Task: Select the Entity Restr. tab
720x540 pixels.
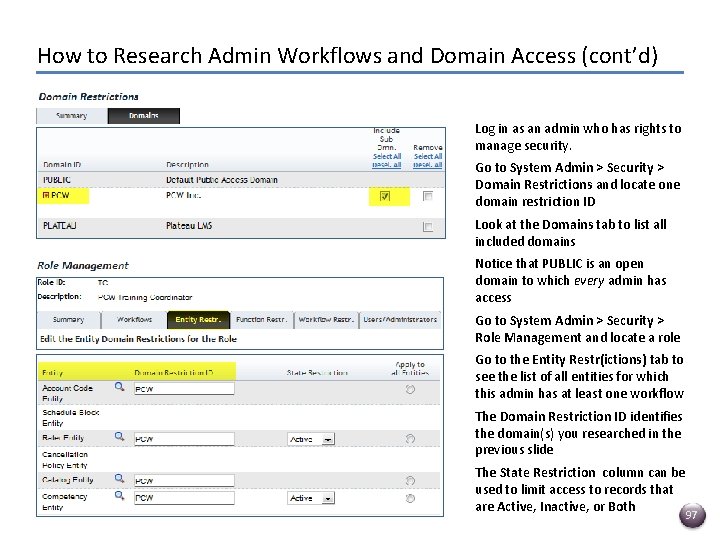Action: coord(198,320)
